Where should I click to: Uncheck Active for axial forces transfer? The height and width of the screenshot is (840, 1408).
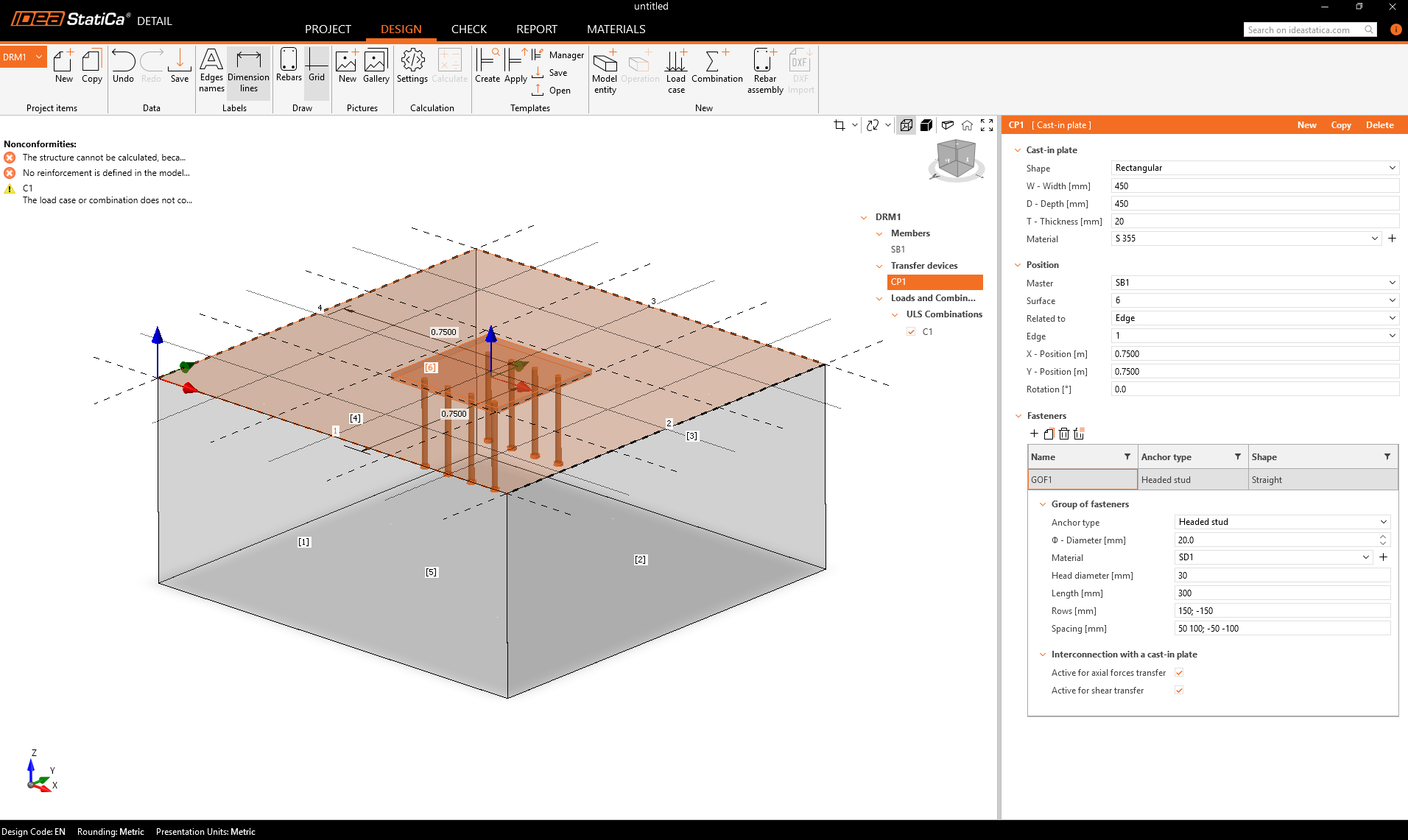tap(1179, 673)
